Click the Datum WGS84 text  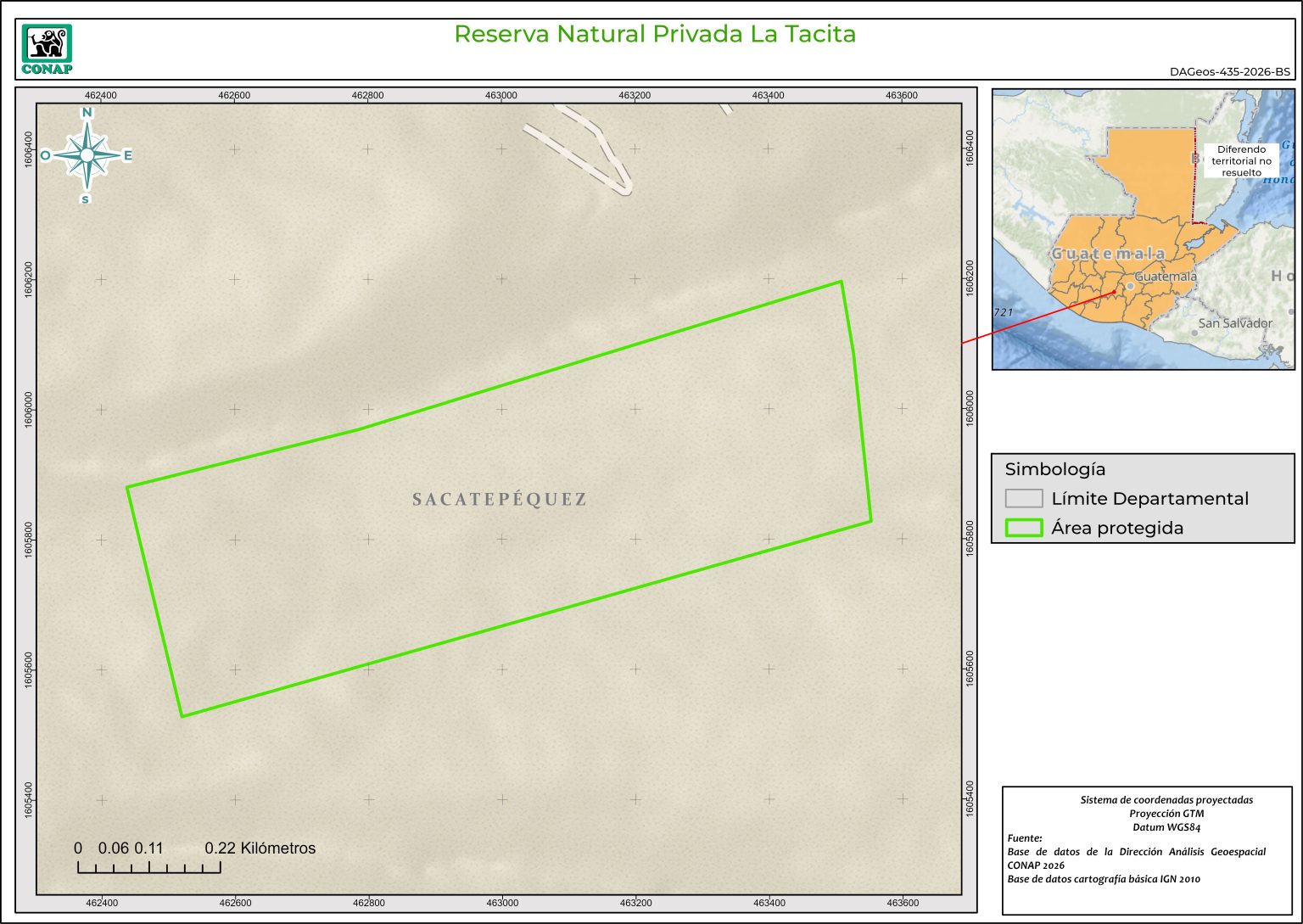pyautogui.click(x=1166, y=827)
